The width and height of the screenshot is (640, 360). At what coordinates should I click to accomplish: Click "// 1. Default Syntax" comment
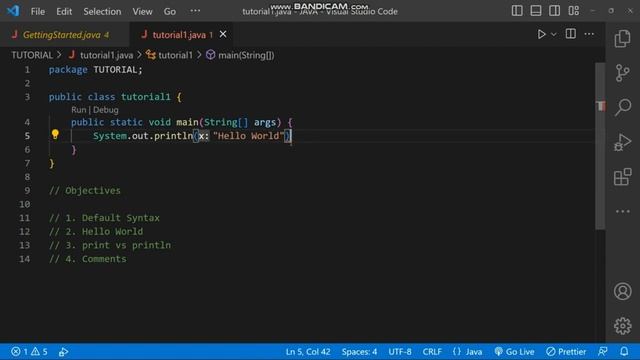pyautogui.click(x=104, y=218)
